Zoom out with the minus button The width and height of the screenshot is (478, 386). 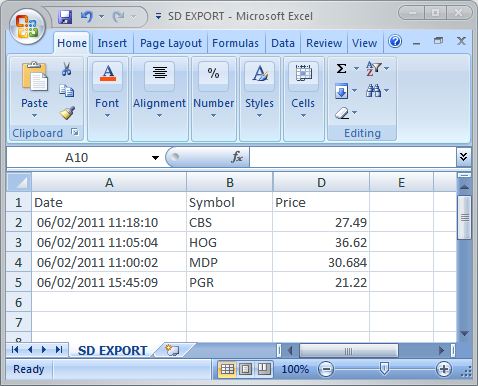tap(326, 369)
